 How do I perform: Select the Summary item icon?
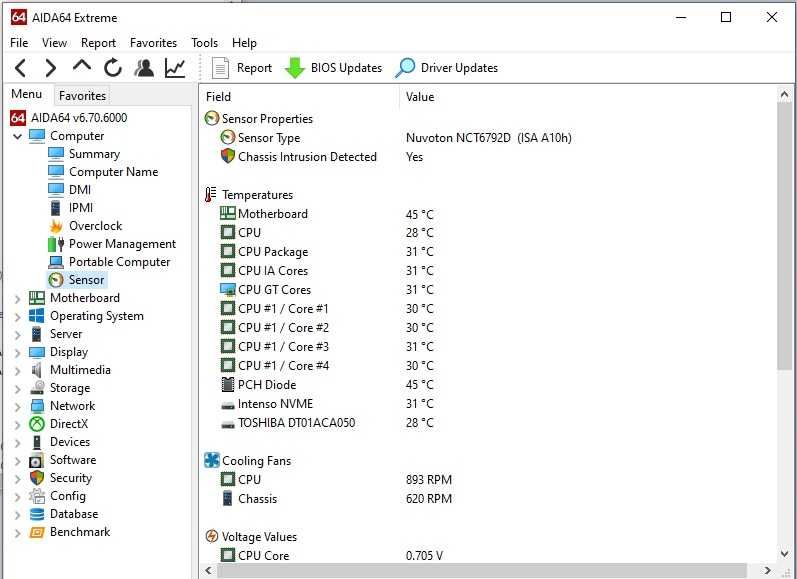pyautogui.click(x=56, y=154)
